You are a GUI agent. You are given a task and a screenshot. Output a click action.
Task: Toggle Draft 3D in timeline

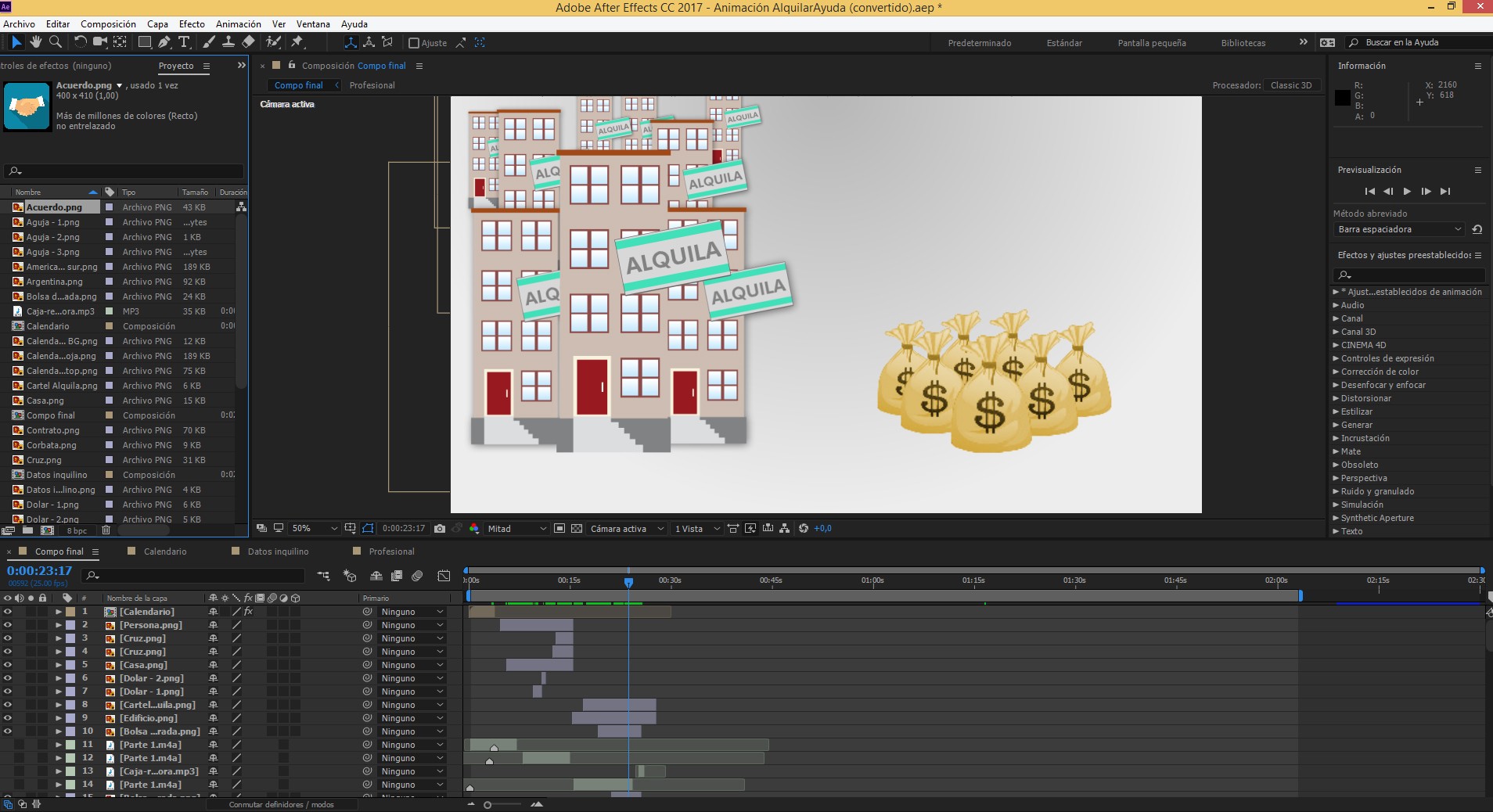click(350, 576)
